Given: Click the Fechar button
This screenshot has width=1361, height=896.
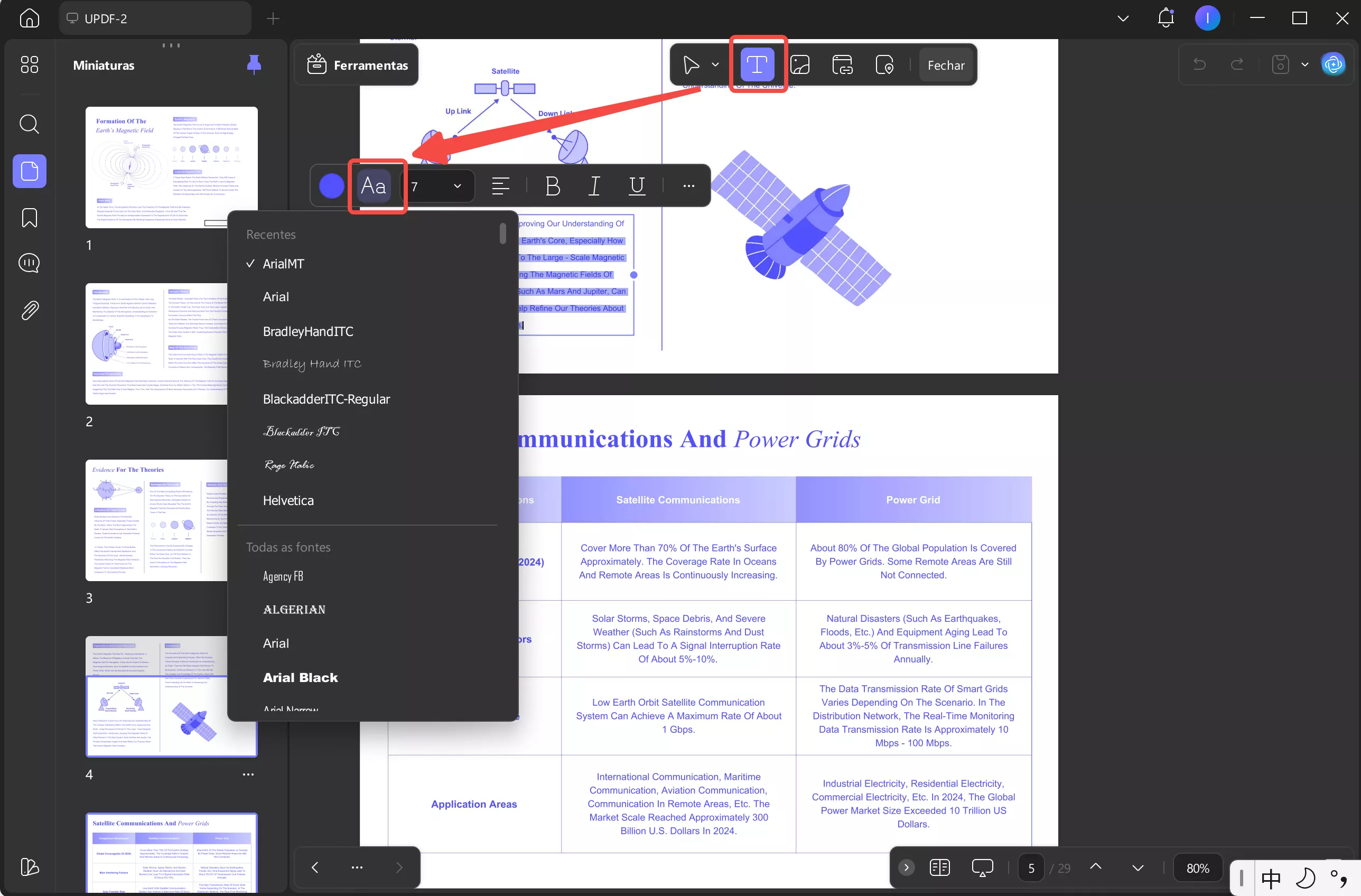Looking at the screenshot, I should click(945, 65).
